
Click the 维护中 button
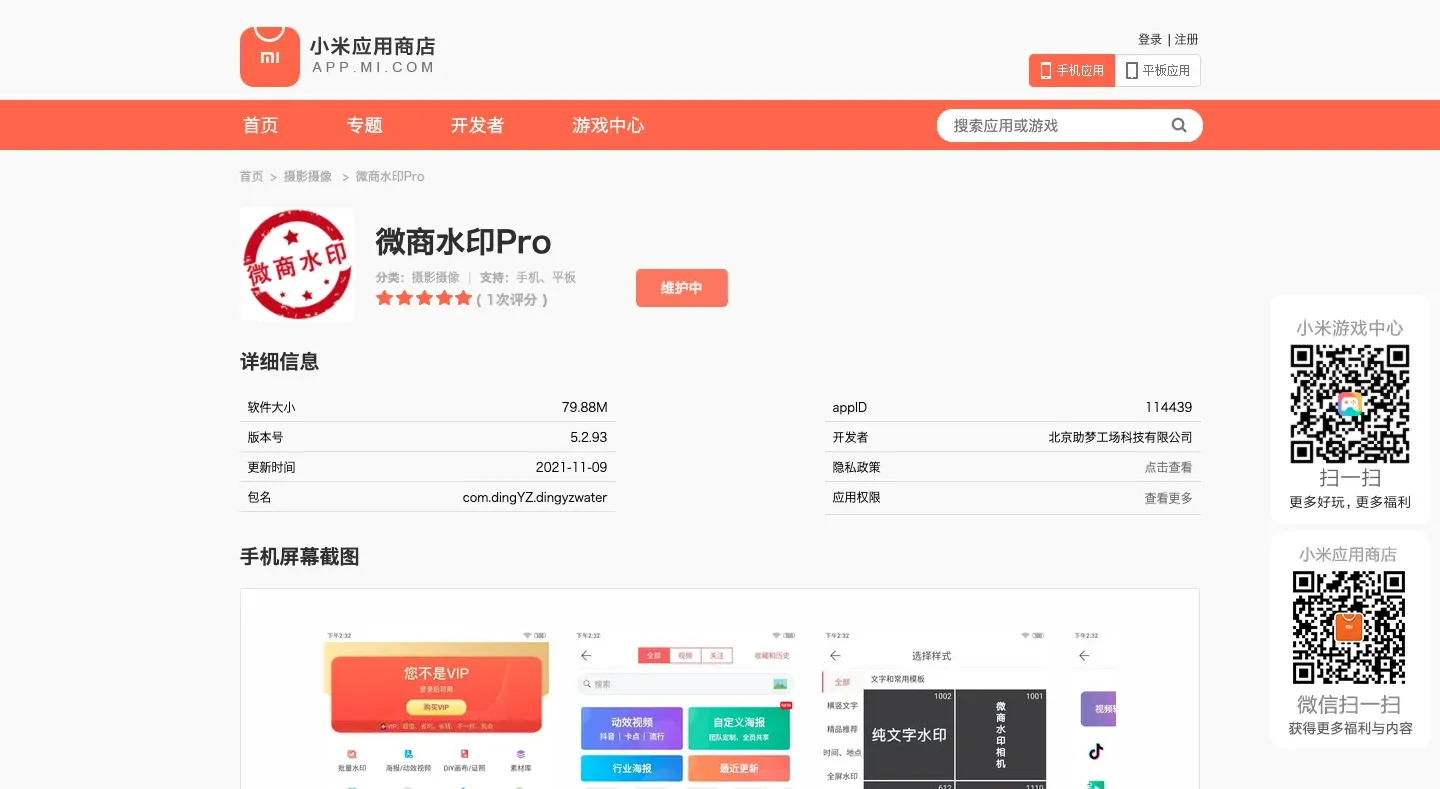pos(682,288)
